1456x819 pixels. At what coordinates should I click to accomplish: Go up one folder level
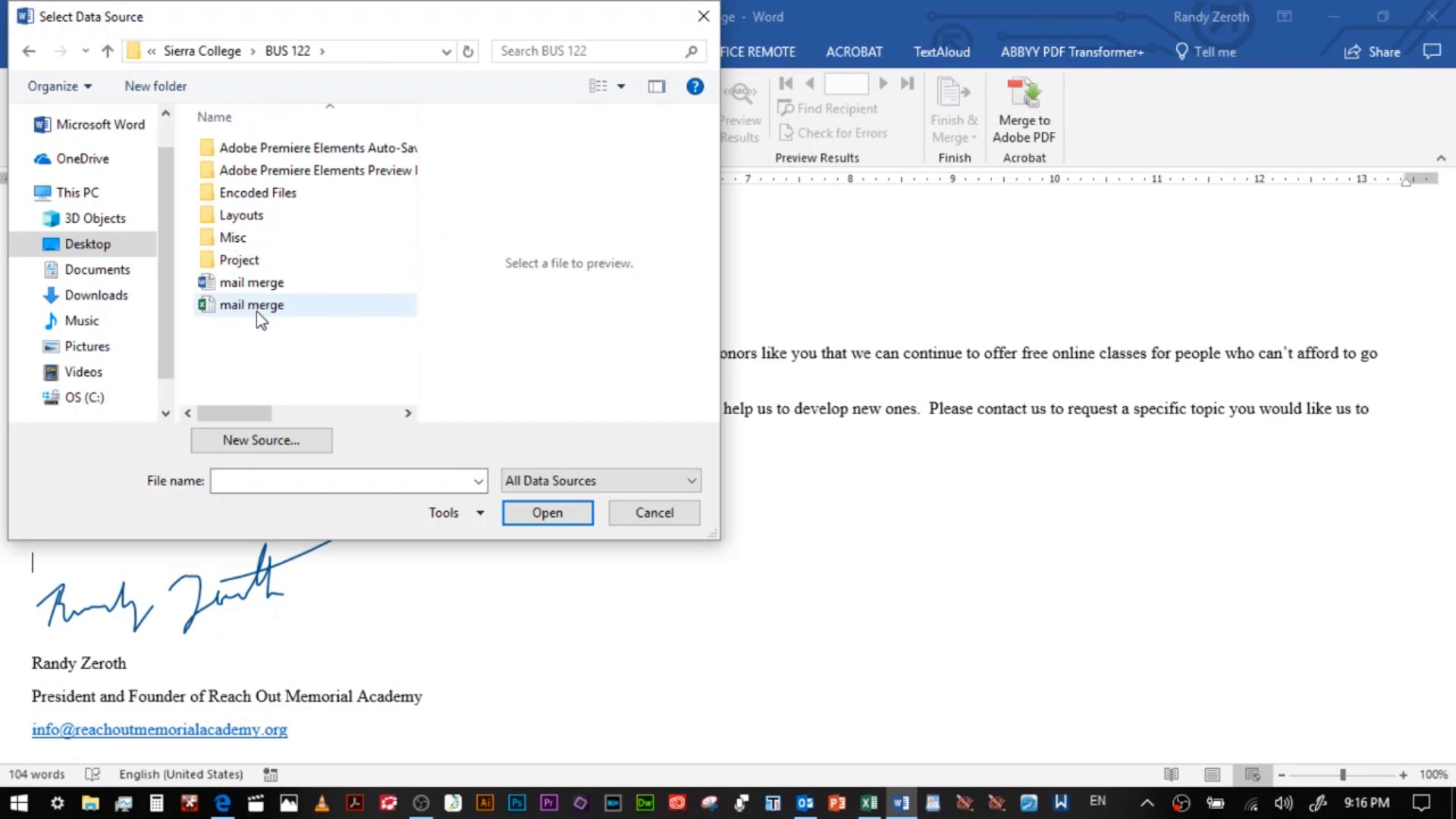[x=108, y=51]
